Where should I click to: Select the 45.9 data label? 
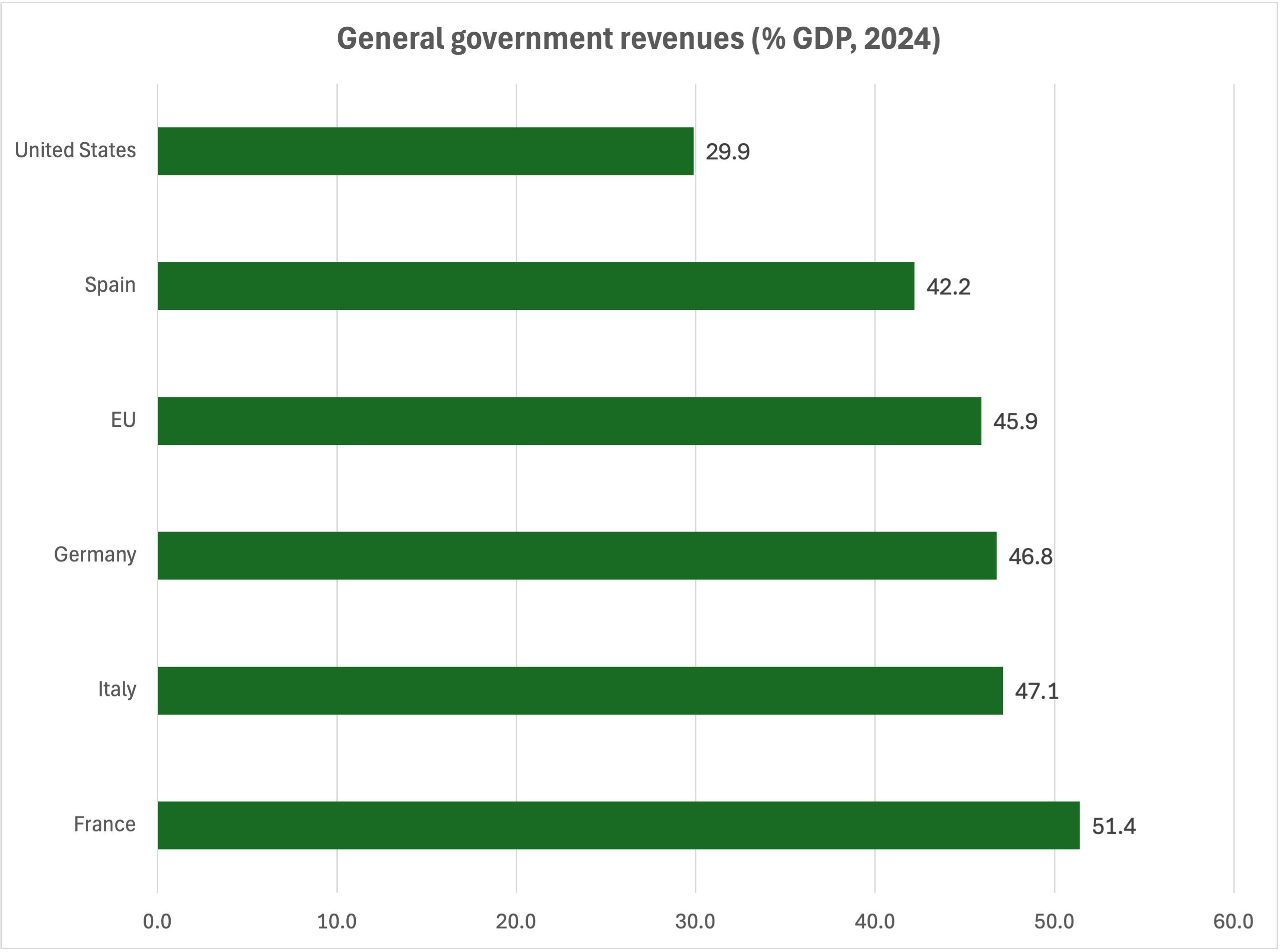[1015, 422]
